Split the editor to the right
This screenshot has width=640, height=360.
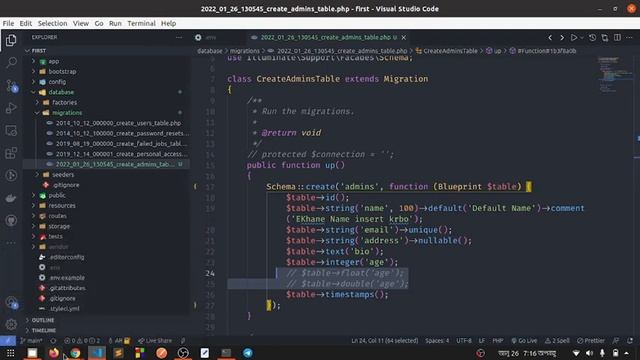click(617, 38)
